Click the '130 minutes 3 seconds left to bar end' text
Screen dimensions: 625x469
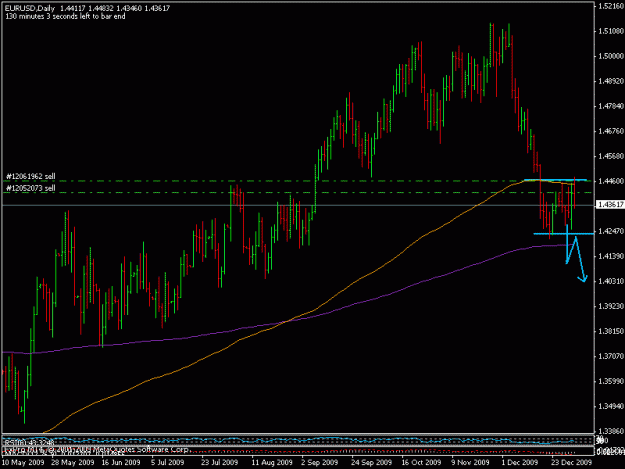[65, 16]
